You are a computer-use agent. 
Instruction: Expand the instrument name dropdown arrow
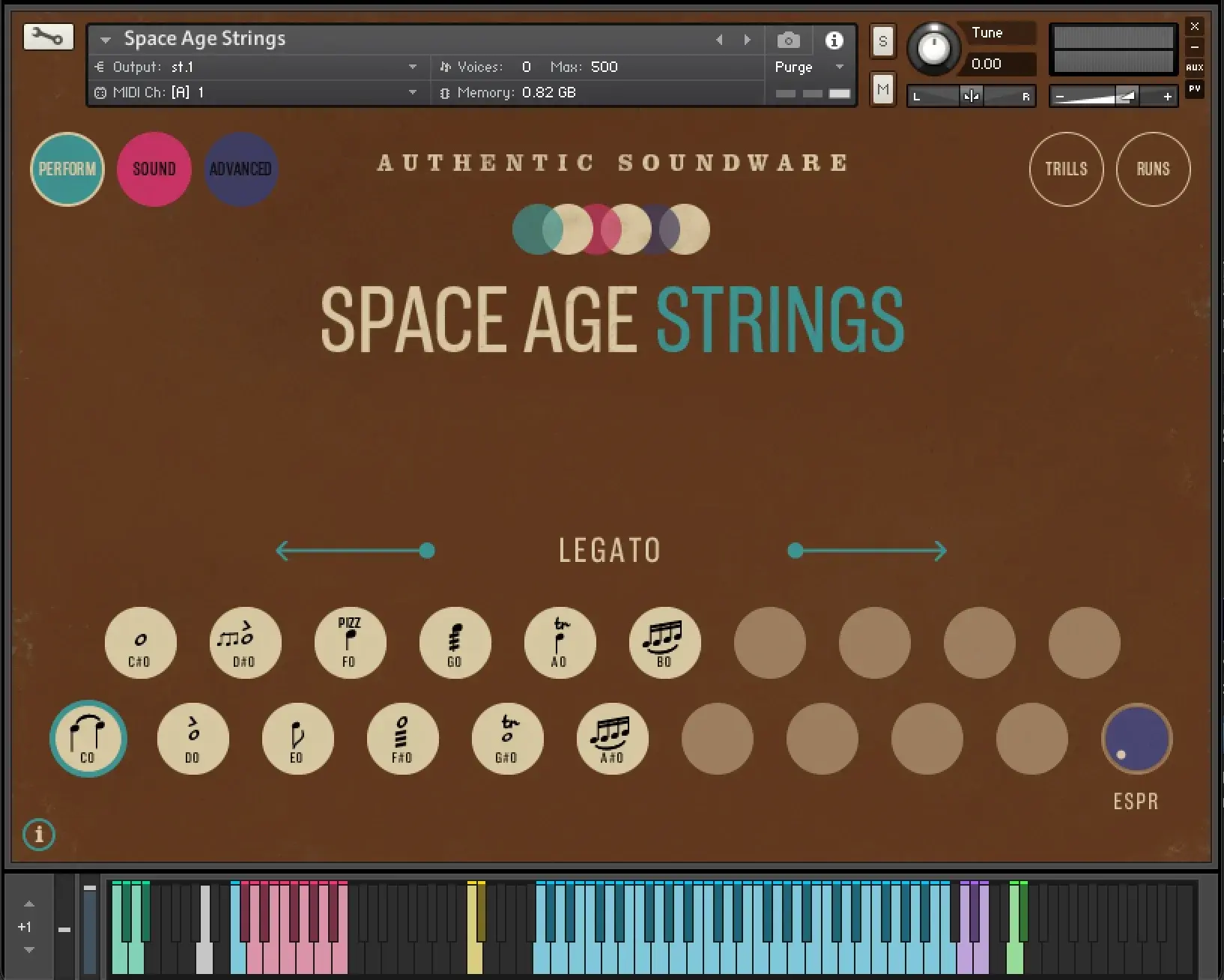(106, 40)
